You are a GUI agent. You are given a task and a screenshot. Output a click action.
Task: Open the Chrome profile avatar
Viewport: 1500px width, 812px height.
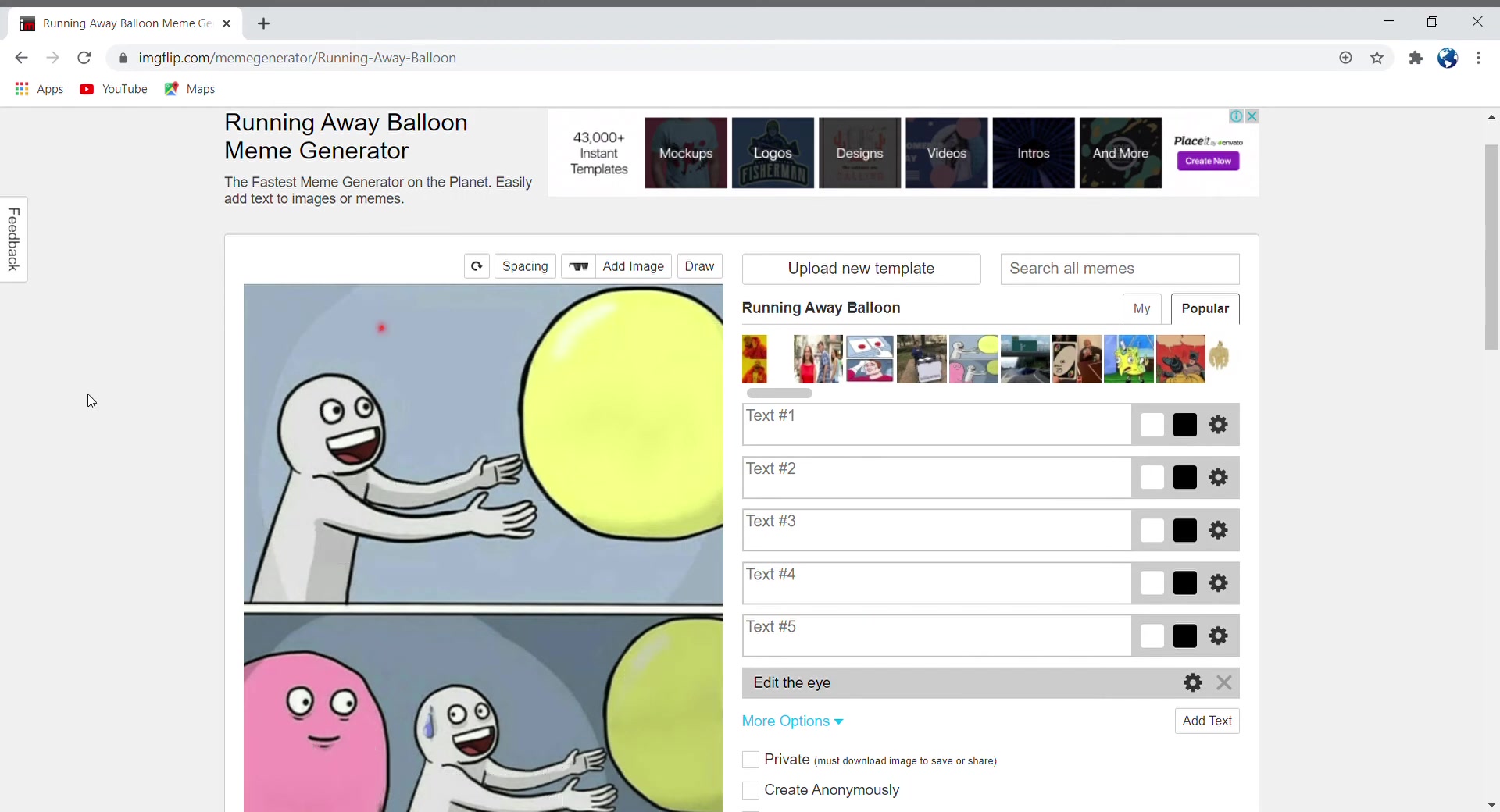[x=1448, y=58]
